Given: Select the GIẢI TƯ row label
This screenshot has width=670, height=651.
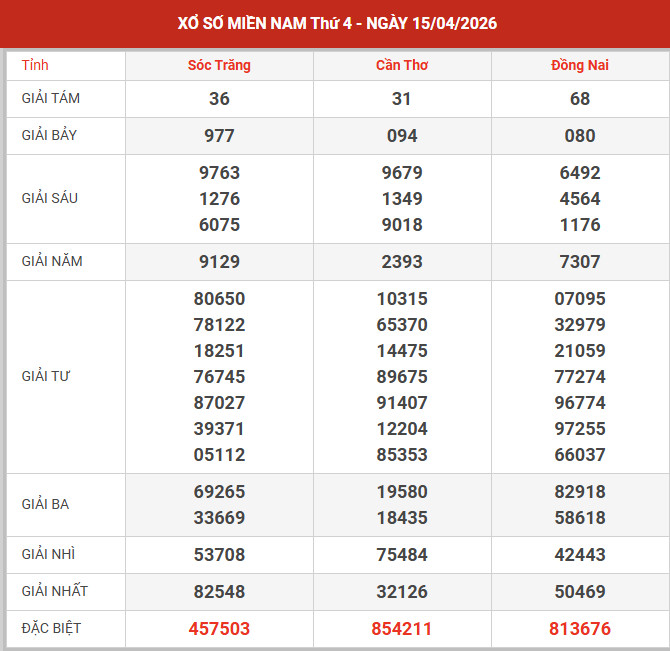Looking at the screenshot, I should (x=46, y=376).
